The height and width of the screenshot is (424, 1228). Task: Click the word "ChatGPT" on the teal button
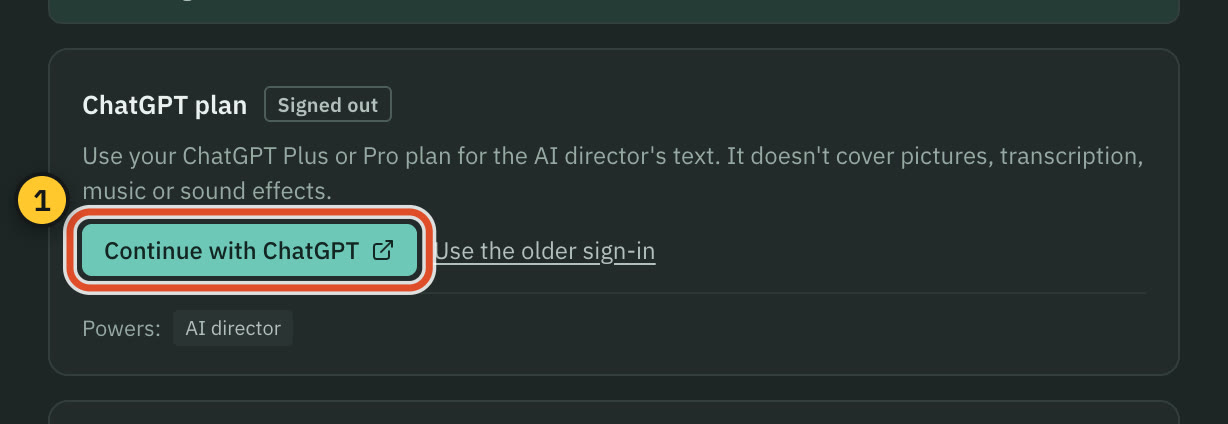point(311,251)
